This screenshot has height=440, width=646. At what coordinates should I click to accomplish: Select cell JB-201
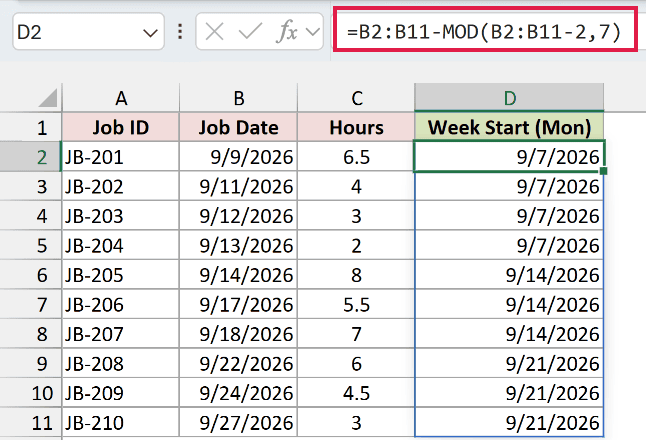[121, 157]
